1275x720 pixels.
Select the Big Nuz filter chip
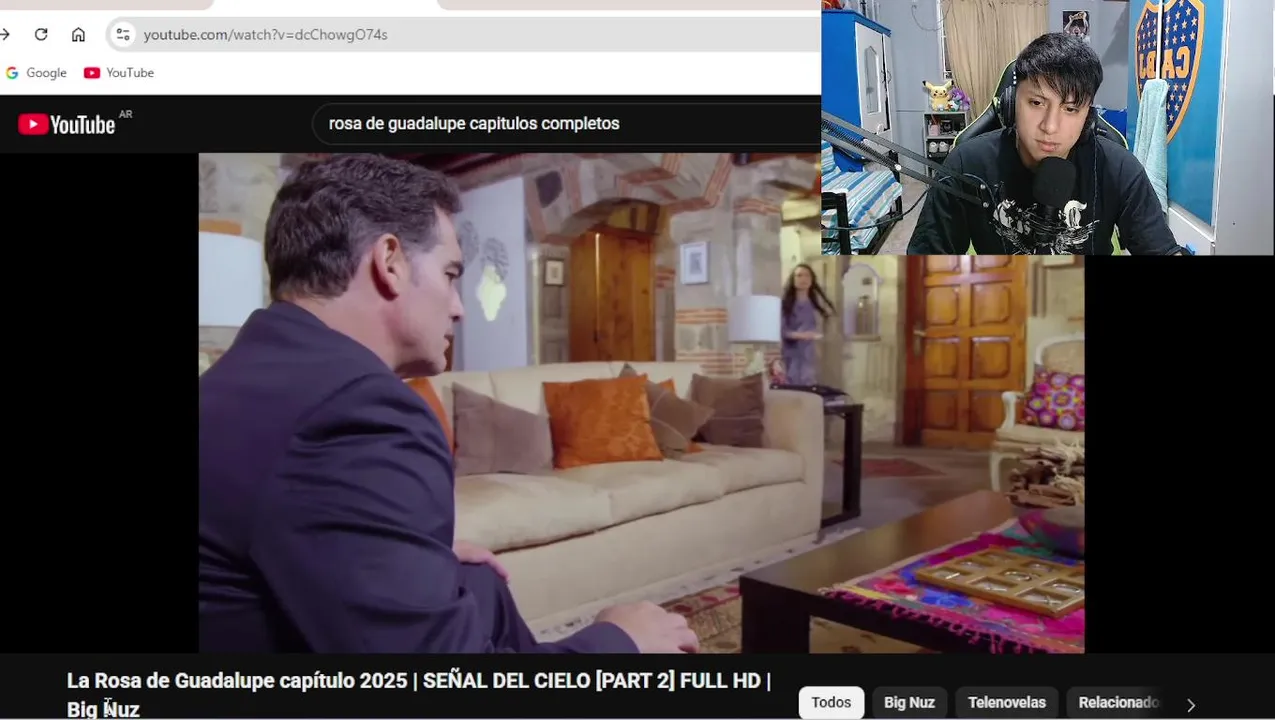909,702
